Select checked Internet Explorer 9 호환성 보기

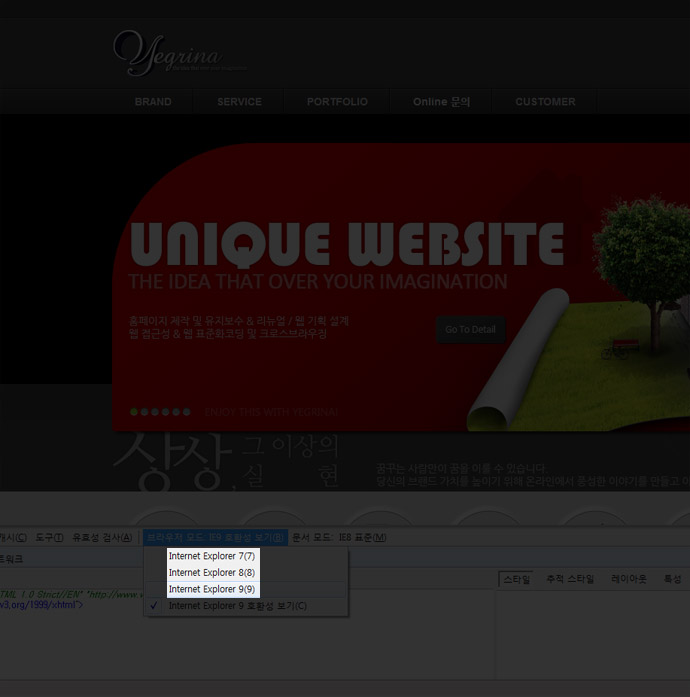pos(237,606)
